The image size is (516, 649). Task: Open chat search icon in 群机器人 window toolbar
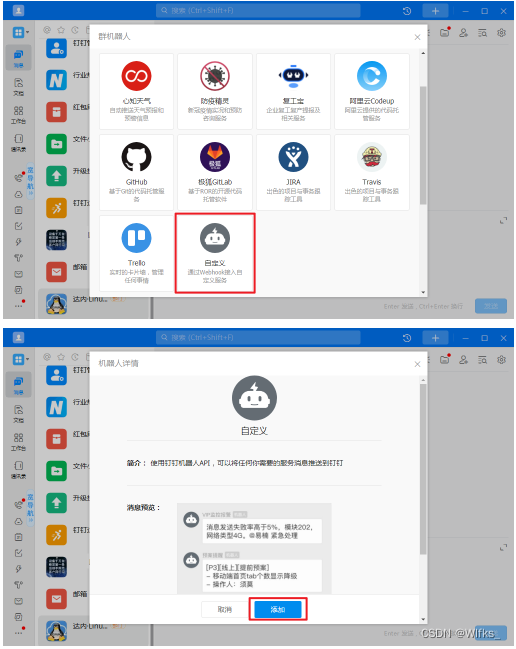pyautogui.click(x=482, y=32)
